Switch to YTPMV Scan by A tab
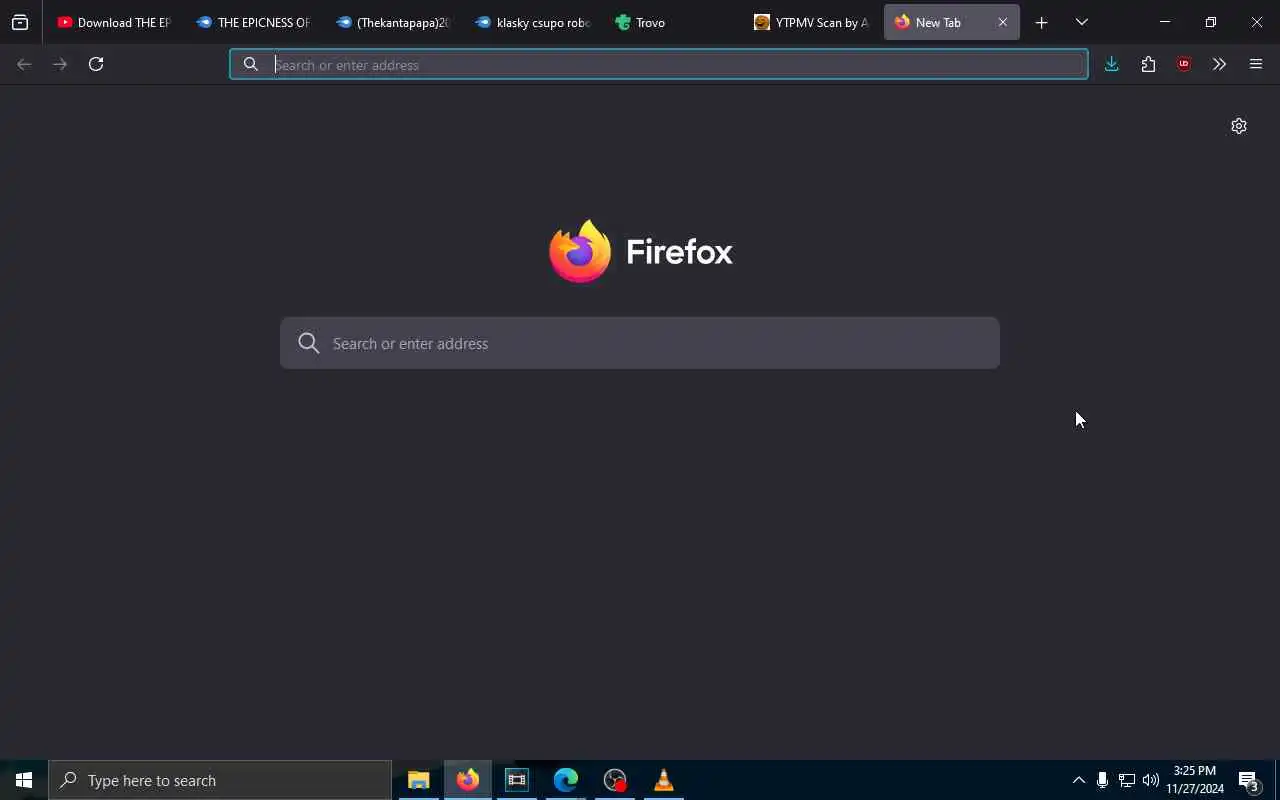This screenshot has height=800, width=1280. (811, 22)
